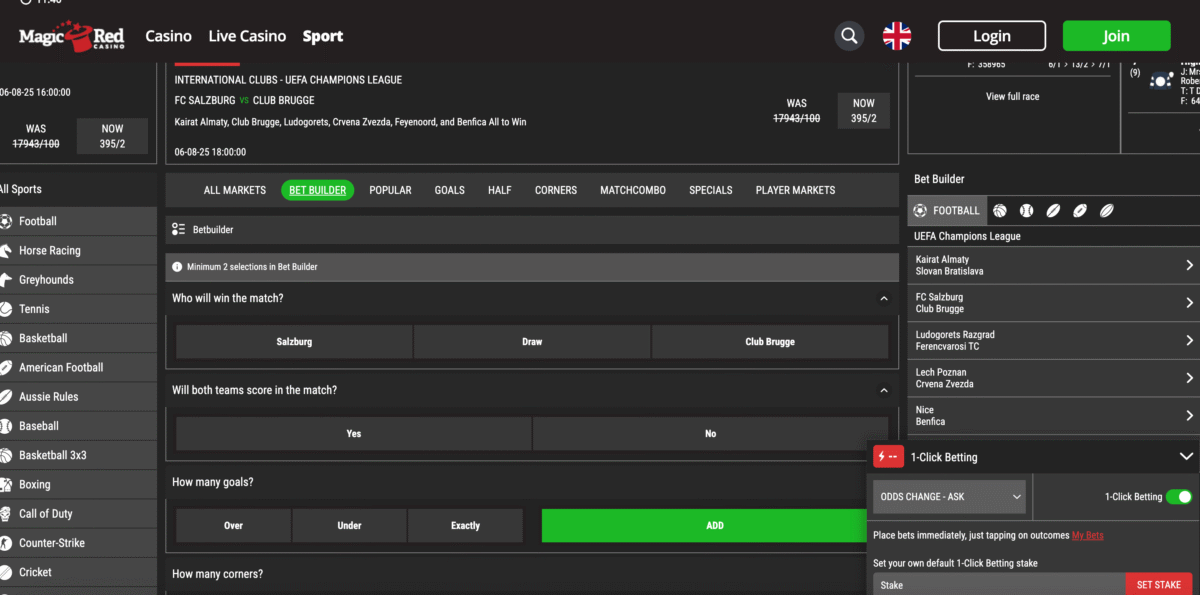Click the info icon beside Minimum 2 selections
This screenshot has width=1200, height=595.
[177, 267]
